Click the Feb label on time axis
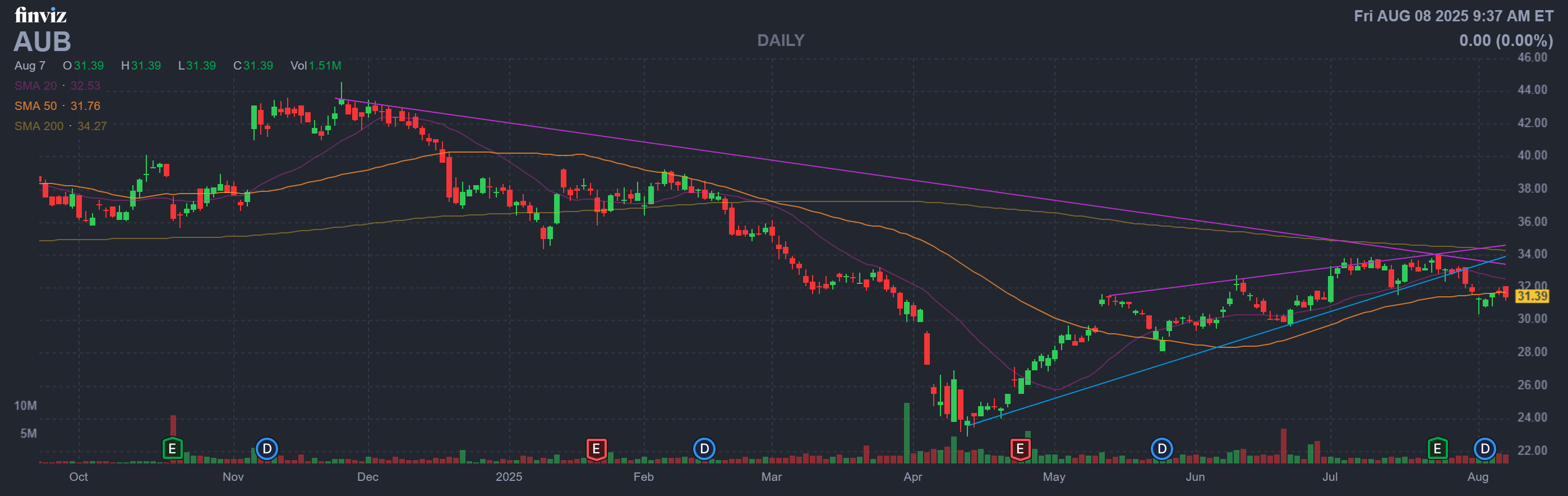 pos(643,477)
